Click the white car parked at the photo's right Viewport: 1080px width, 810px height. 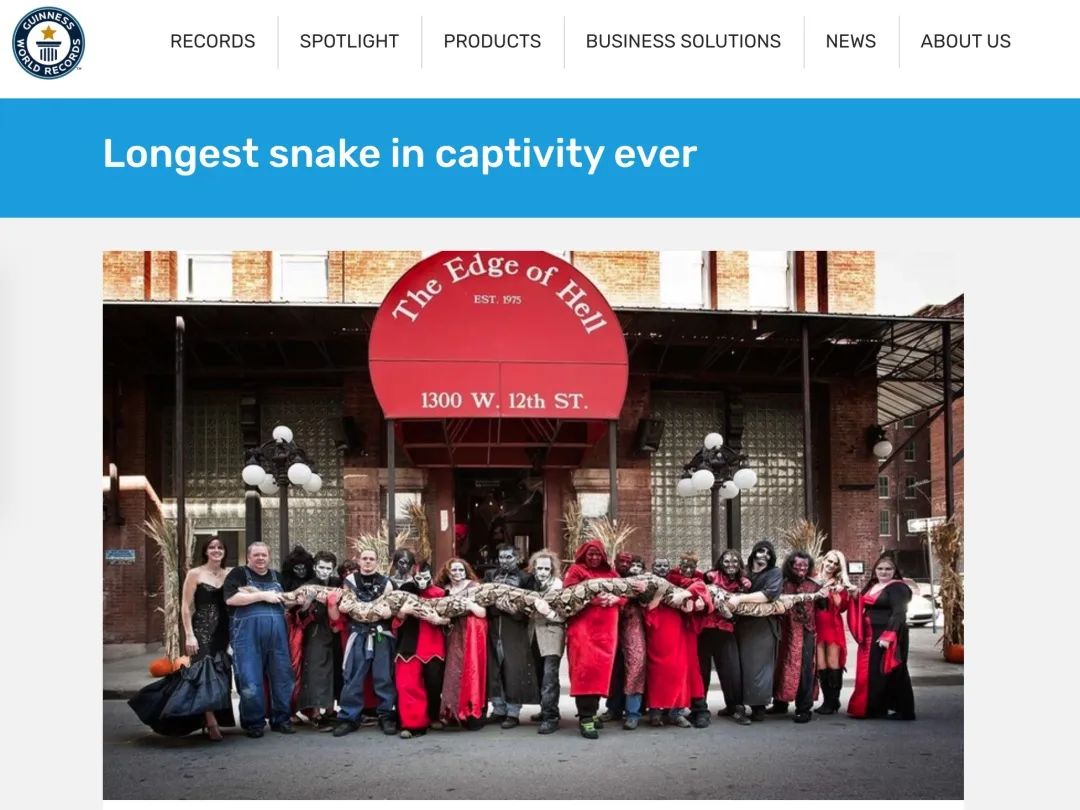pos(922,605)
